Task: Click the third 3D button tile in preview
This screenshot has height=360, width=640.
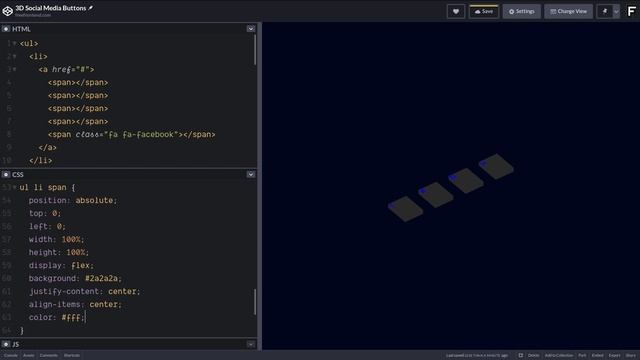Action: (x=466, y=180)
